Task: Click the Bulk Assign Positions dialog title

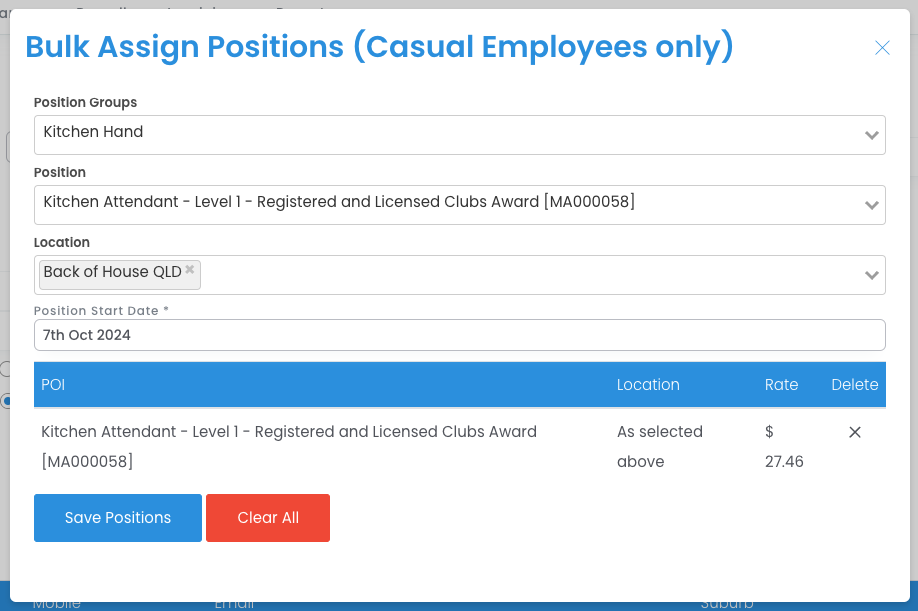Action: pyautogui.click(x=379, y=47)
